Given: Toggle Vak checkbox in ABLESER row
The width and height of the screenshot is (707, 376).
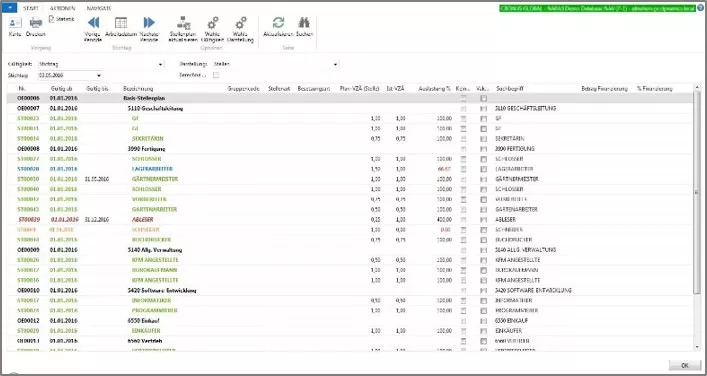Looking at the screenshot, I should [x=484, y=220].
